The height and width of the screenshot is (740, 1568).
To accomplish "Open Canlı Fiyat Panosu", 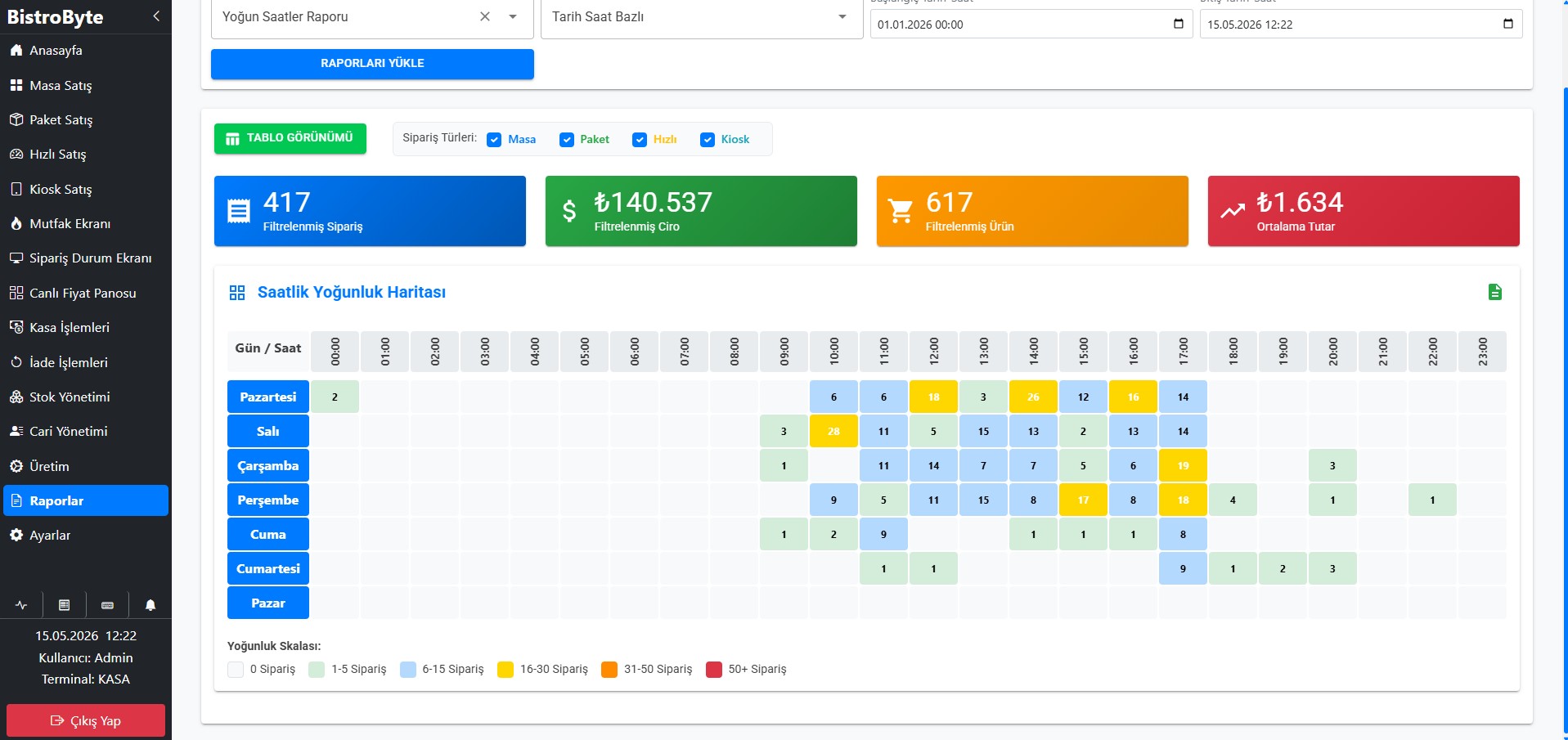I will click(x=86, y=293).
